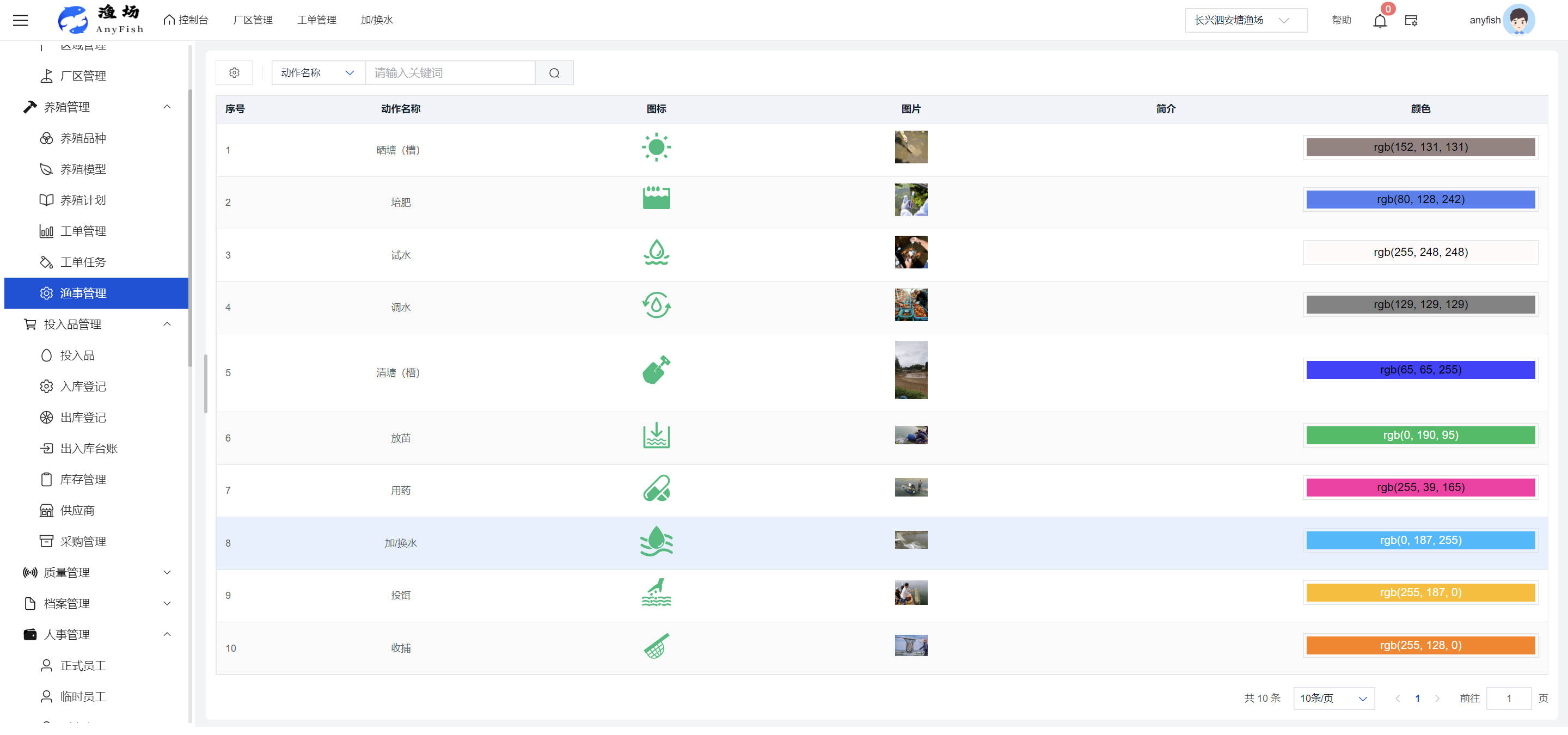The height and width of the screenshot is (735, 1568).
Task: Click the sun icon for 晒塘（槽）
Action: (656, 147)
